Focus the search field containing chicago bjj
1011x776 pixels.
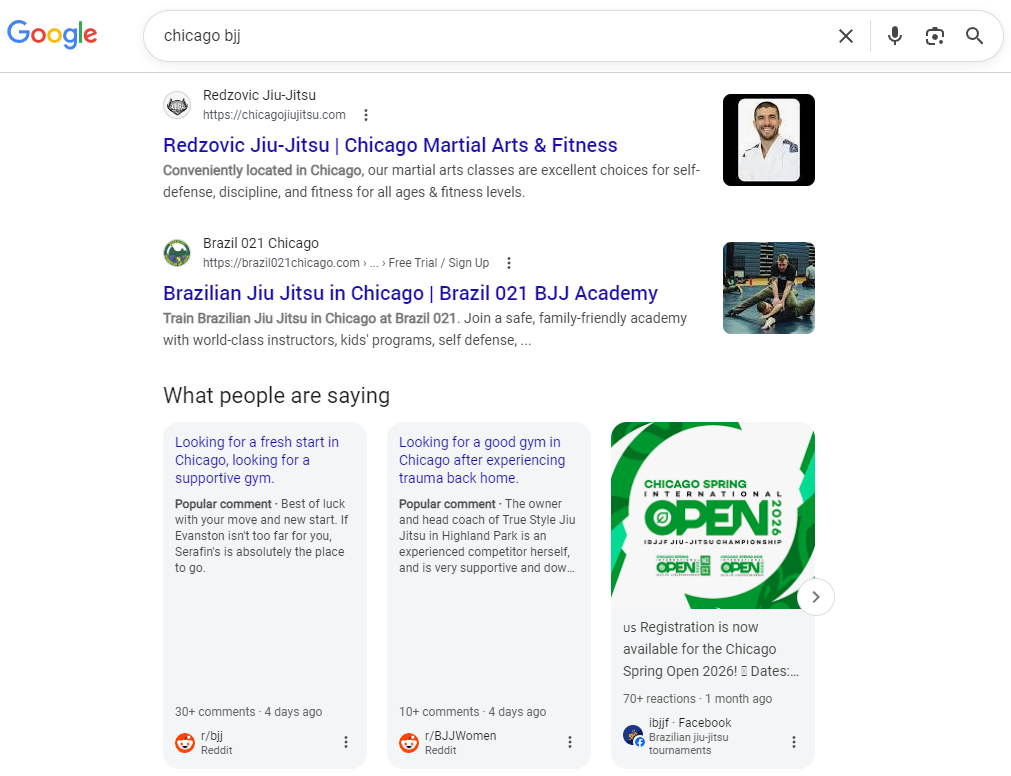tap(490, 36)
